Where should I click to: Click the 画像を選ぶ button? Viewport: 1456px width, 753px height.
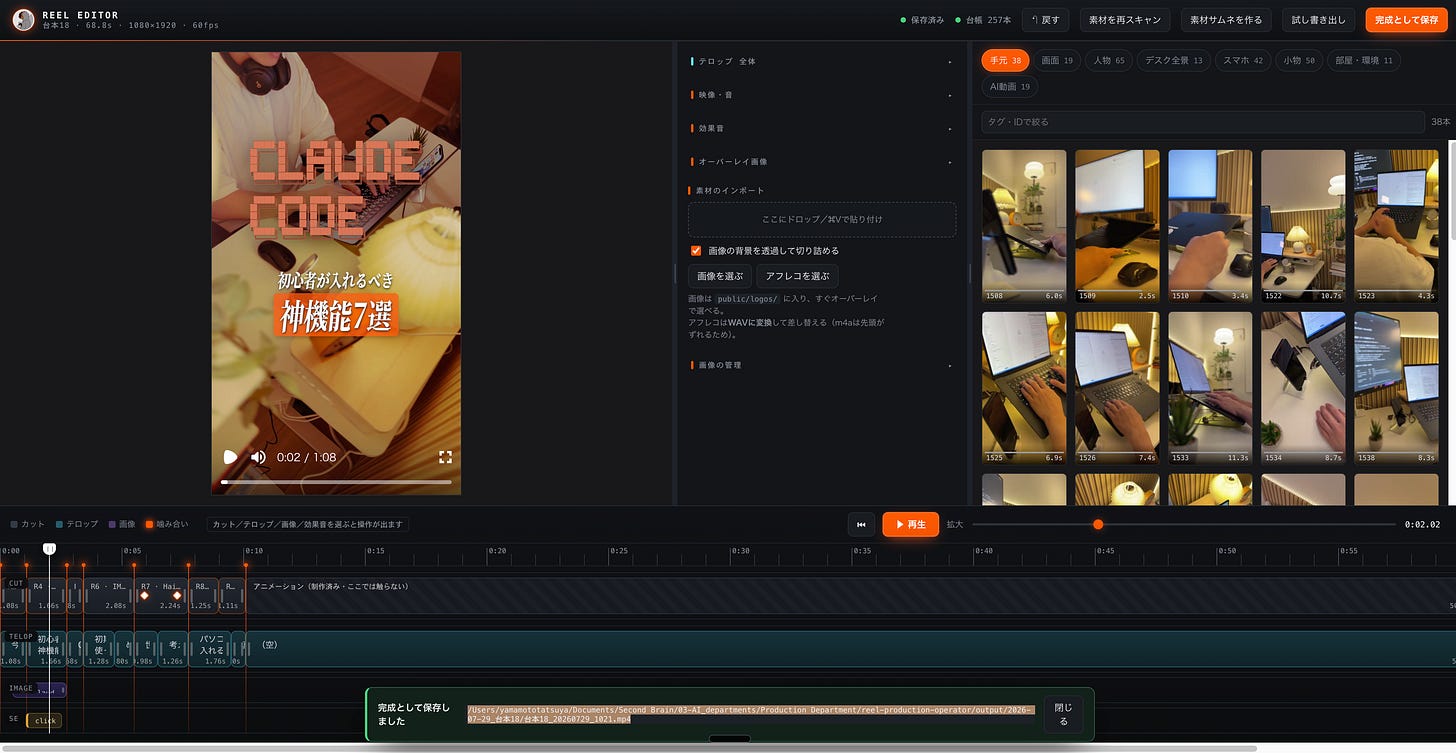click(x=720, y=276)
